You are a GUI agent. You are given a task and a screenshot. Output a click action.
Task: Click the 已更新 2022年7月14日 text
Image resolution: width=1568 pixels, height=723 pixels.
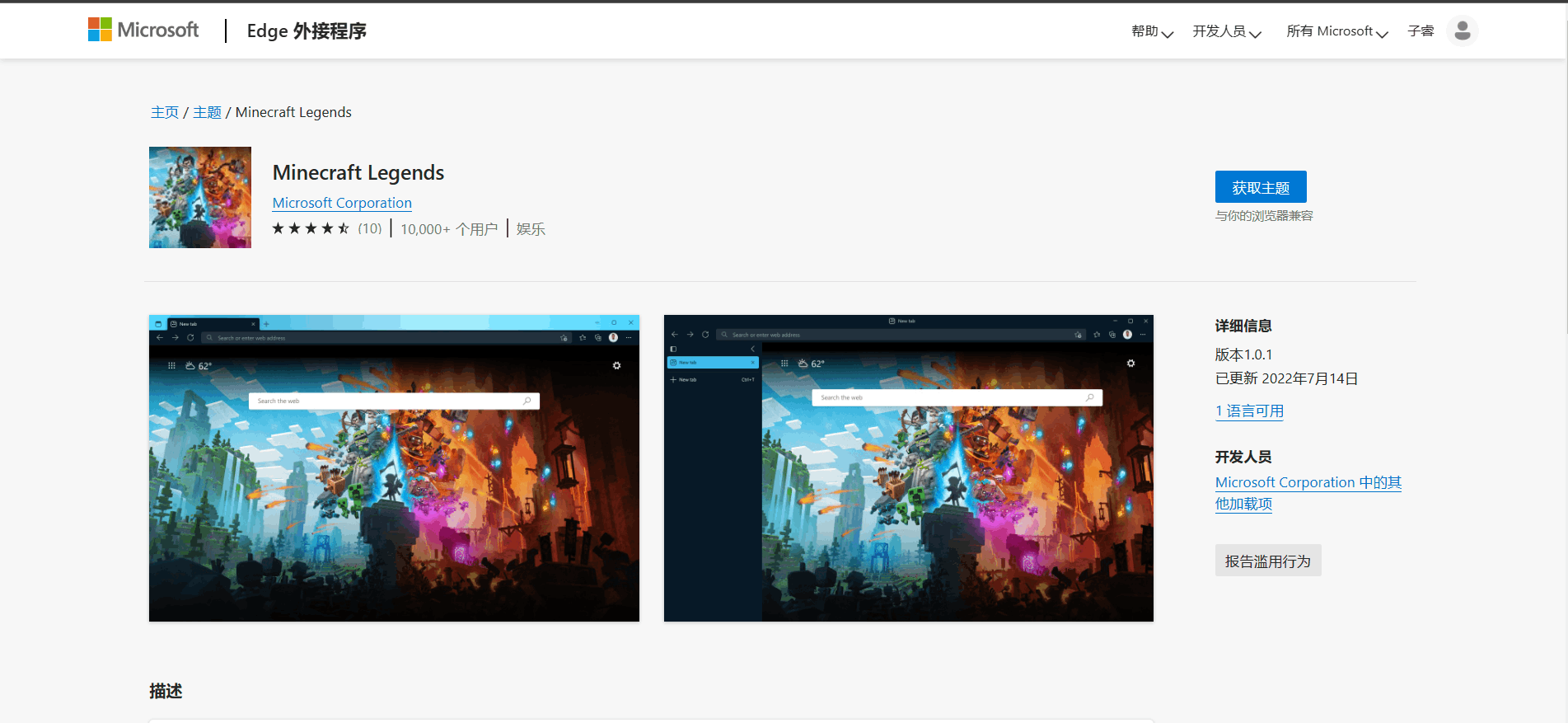[1286, 378]
